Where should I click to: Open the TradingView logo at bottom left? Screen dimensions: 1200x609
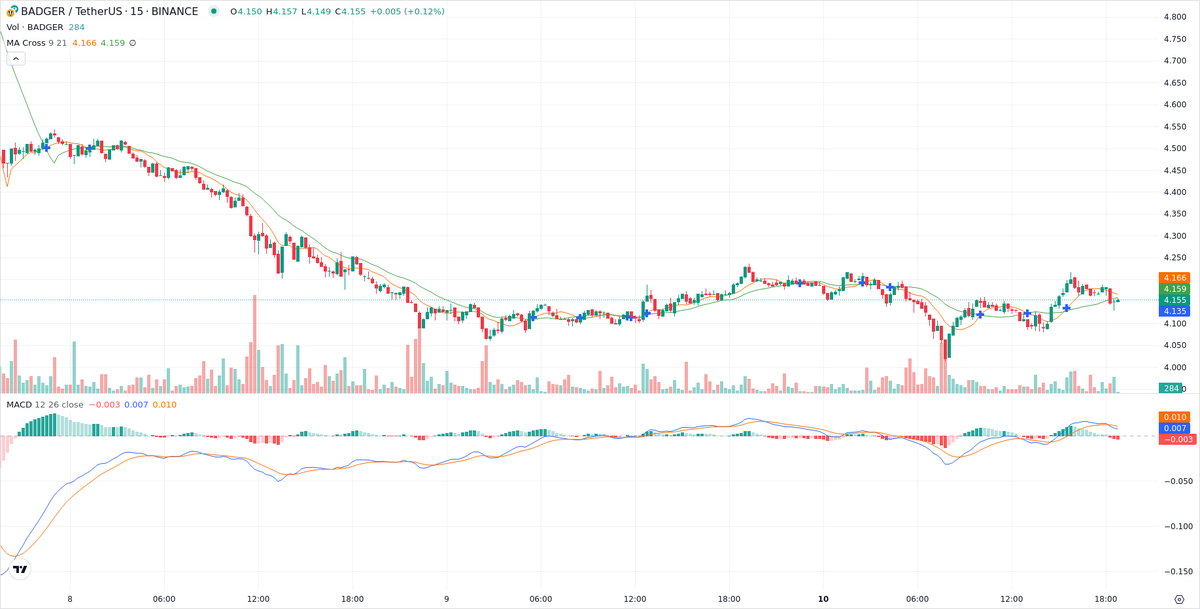tap(20, 569)
